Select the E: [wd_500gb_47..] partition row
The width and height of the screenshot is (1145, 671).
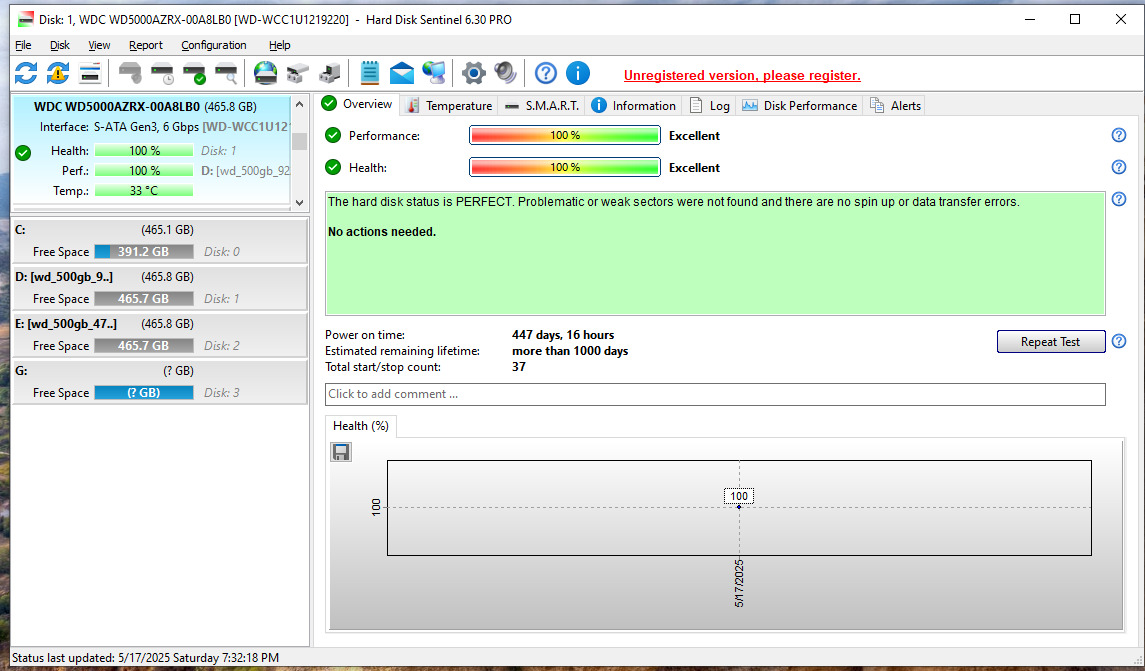(x=159, y=334)
